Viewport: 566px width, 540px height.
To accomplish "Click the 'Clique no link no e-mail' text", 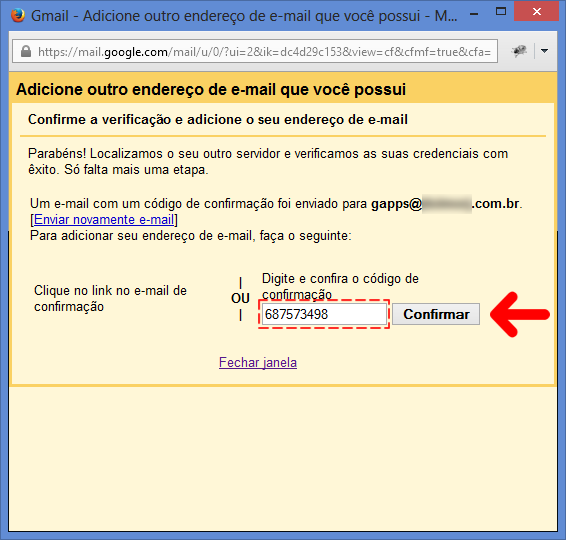I will click(110, 299).
